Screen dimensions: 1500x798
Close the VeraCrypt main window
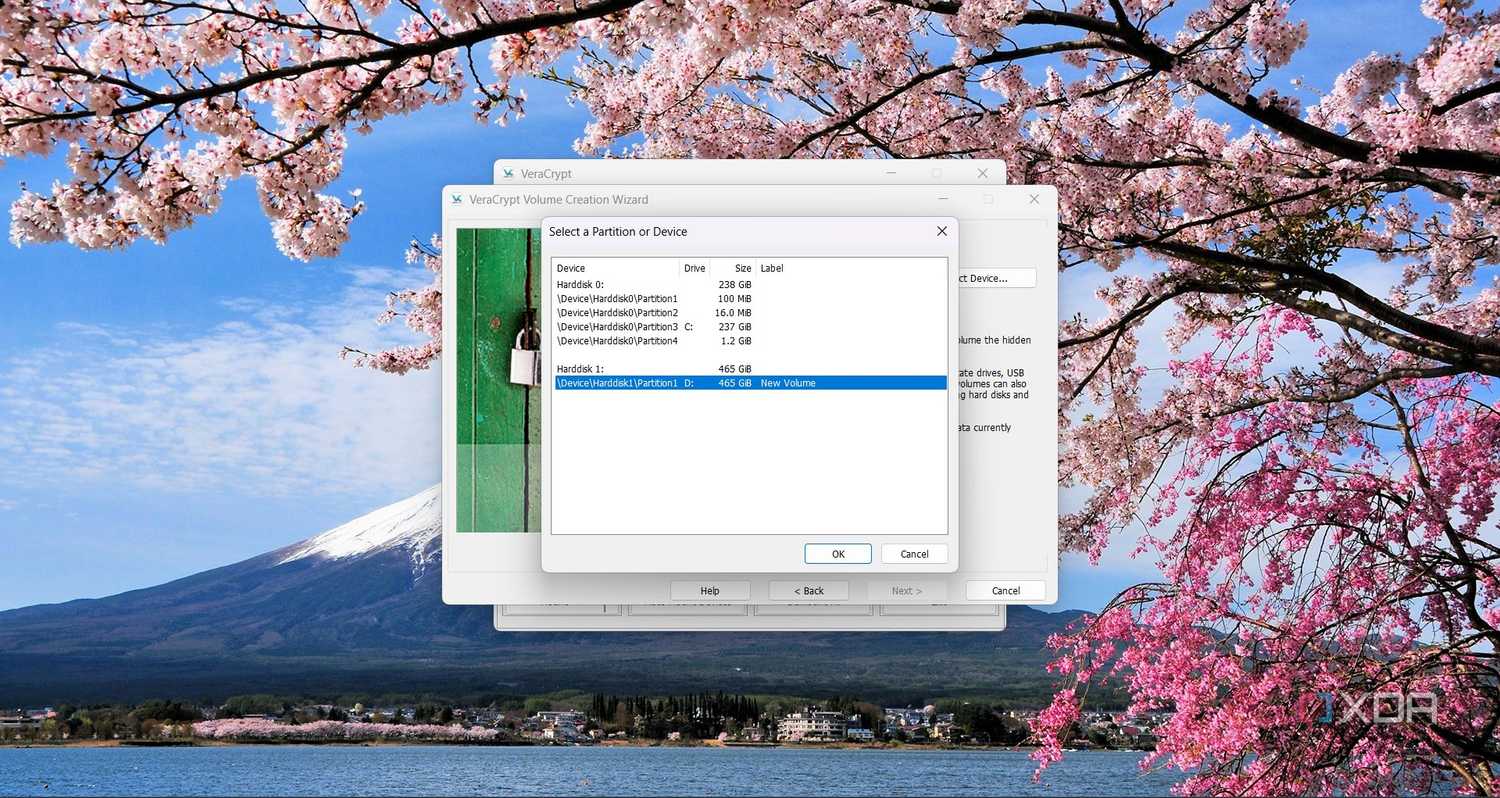[982, 173]
